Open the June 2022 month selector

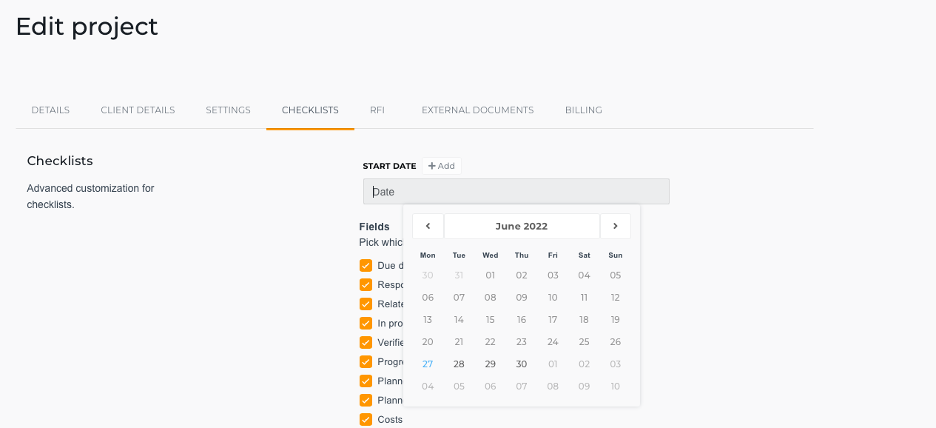click(522, 226)
